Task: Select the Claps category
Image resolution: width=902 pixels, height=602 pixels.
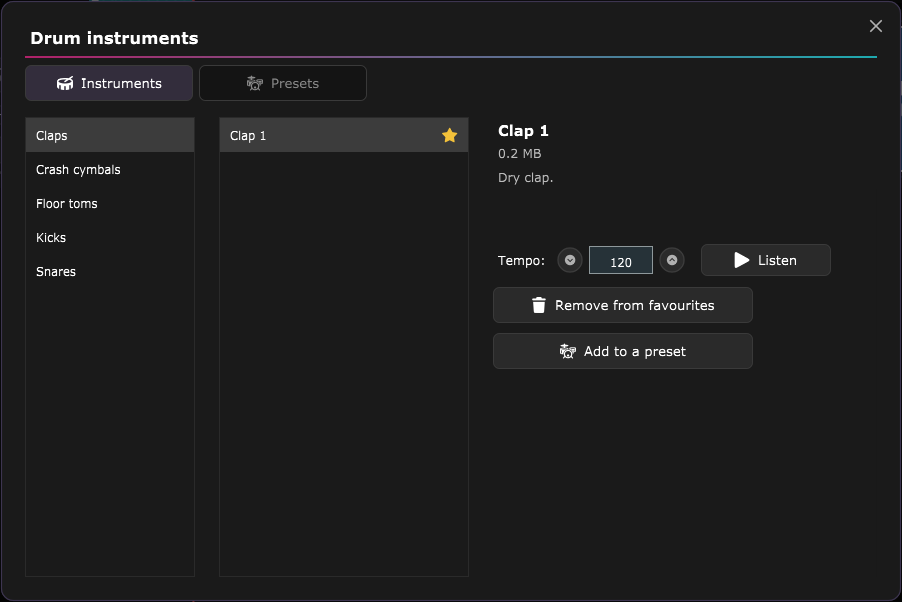Action: click(x=110, y=135)
